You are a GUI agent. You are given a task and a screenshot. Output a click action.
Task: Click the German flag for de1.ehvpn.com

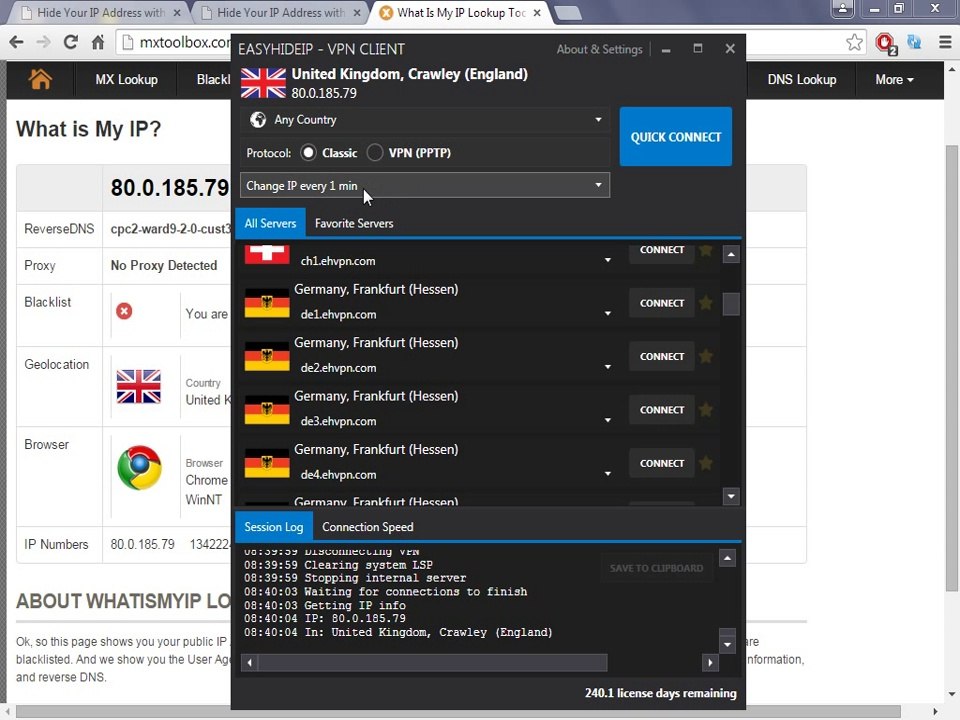coord(267,303)
